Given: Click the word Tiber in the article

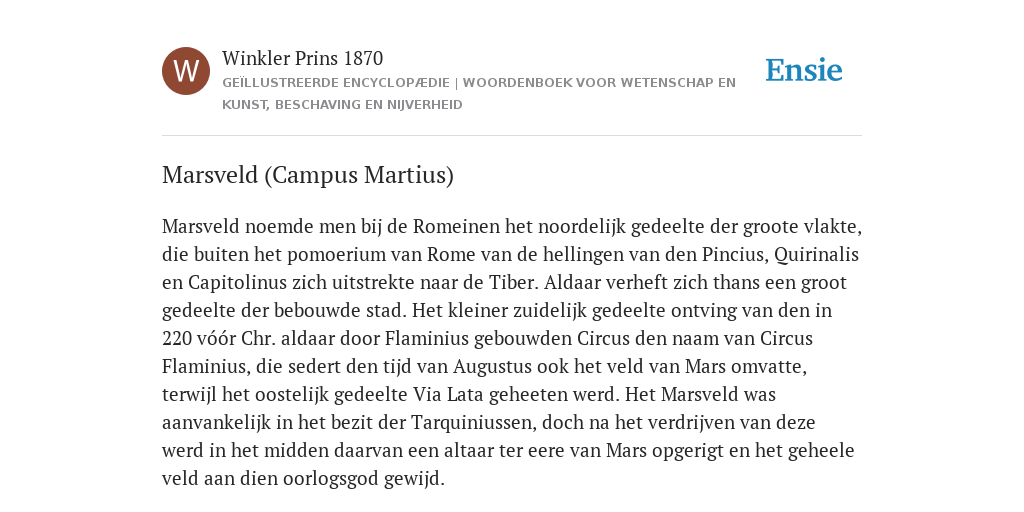Looking at the screenshot, I should tap(513, 283).
